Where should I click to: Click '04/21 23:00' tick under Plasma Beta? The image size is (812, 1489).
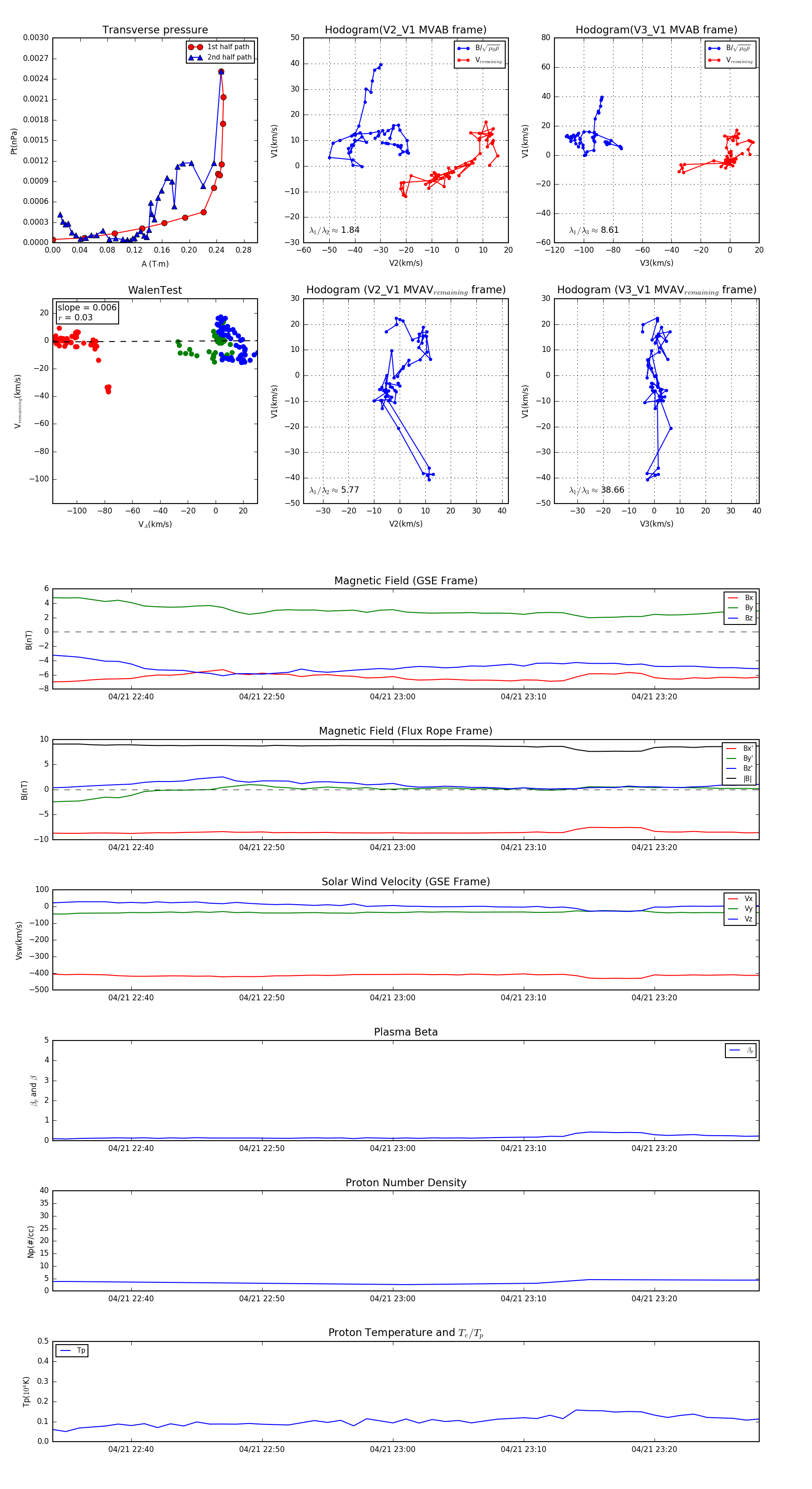(392, 1148)
